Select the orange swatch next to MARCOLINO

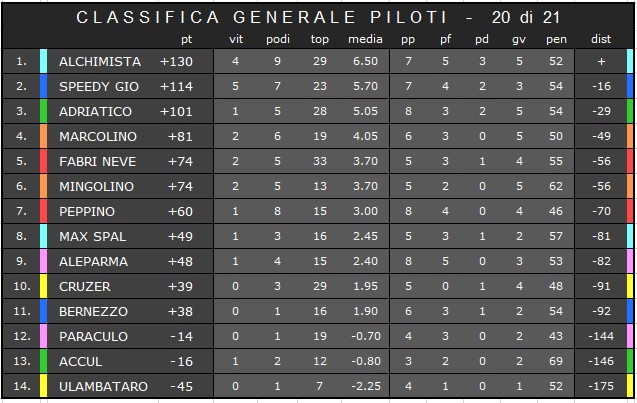[x=43, y=136]
